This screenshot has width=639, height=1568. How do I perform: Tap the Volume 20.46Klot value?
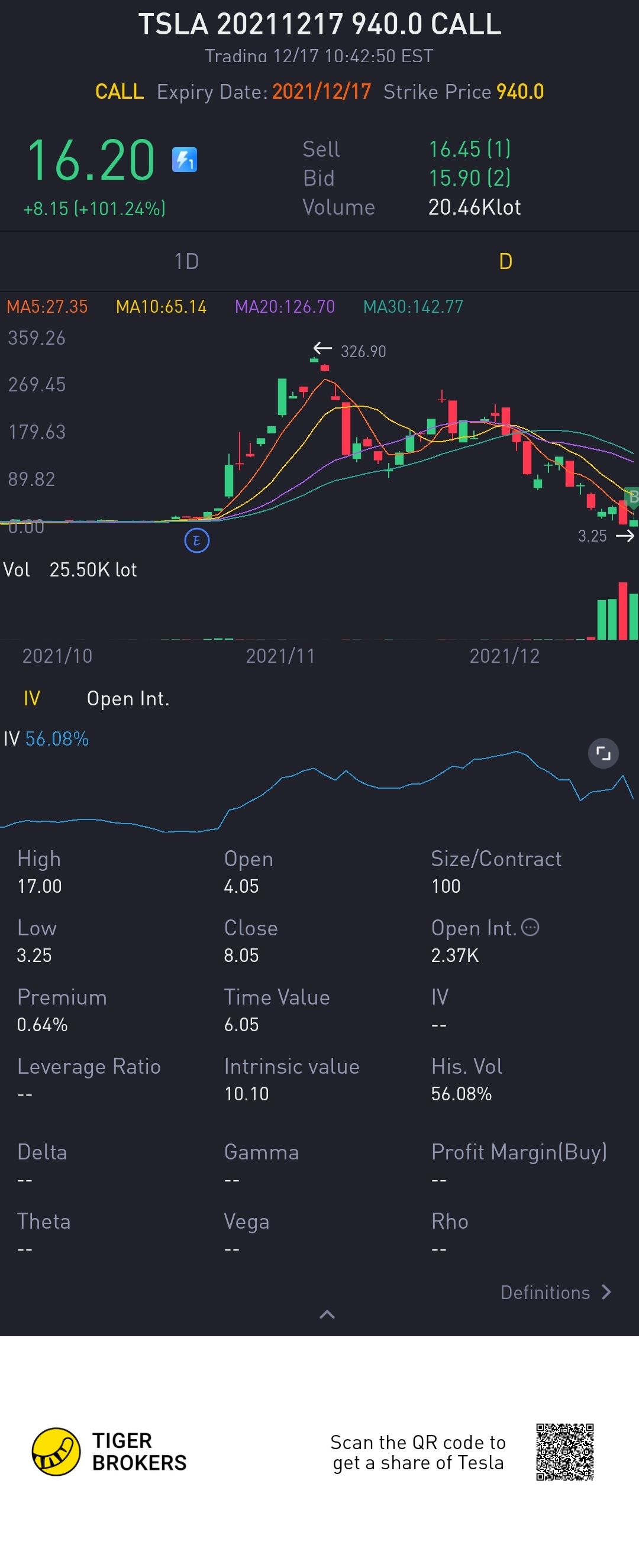[x=475, y=208]
